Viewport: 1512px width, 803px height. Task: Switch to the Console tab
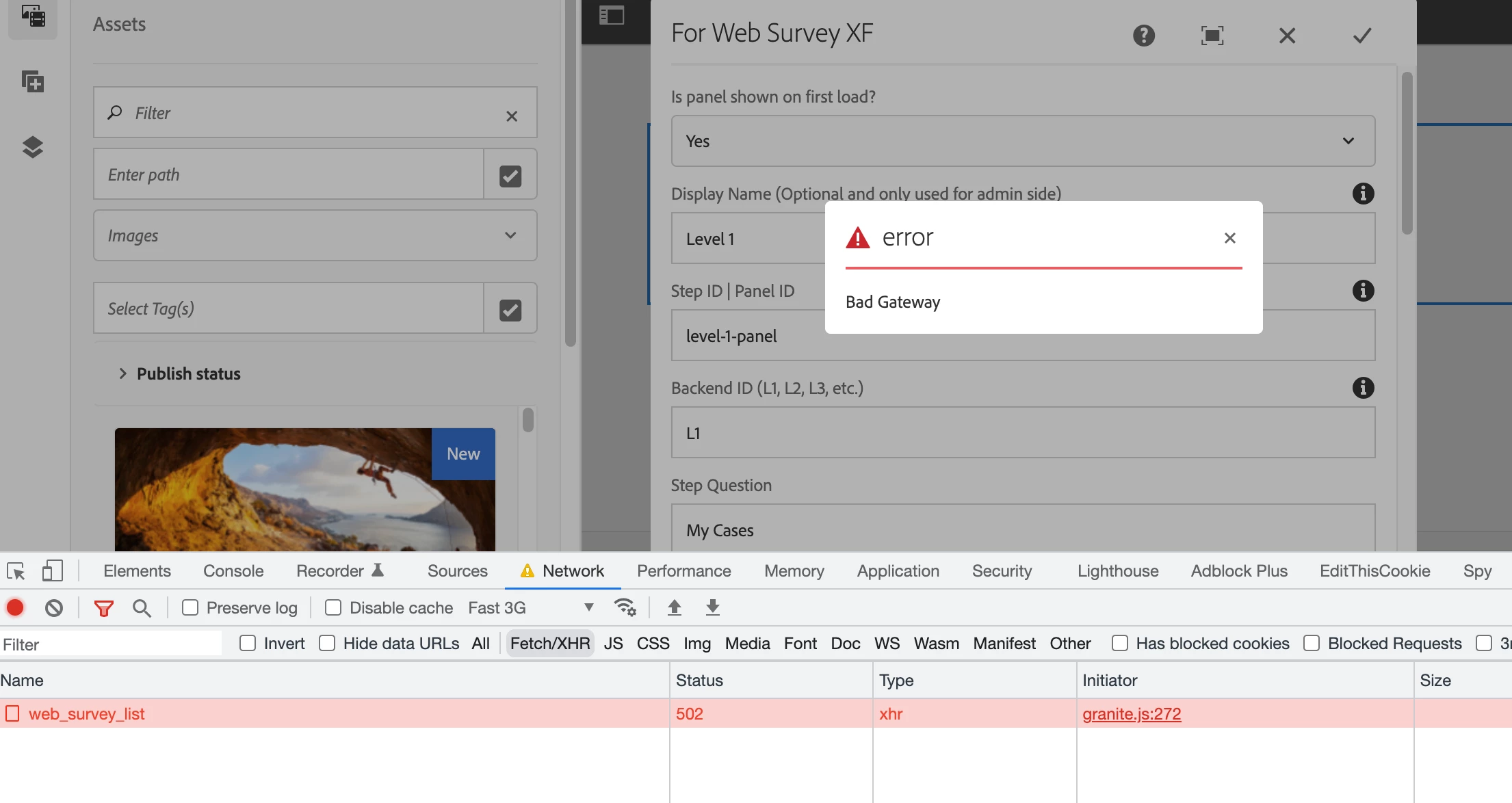coord(233,571)
